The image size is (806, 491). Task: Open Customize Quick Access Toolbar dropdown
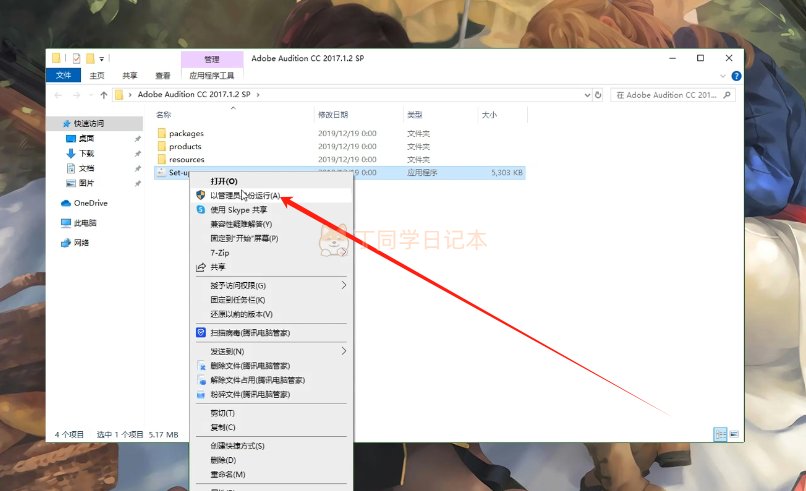point(101,59)
